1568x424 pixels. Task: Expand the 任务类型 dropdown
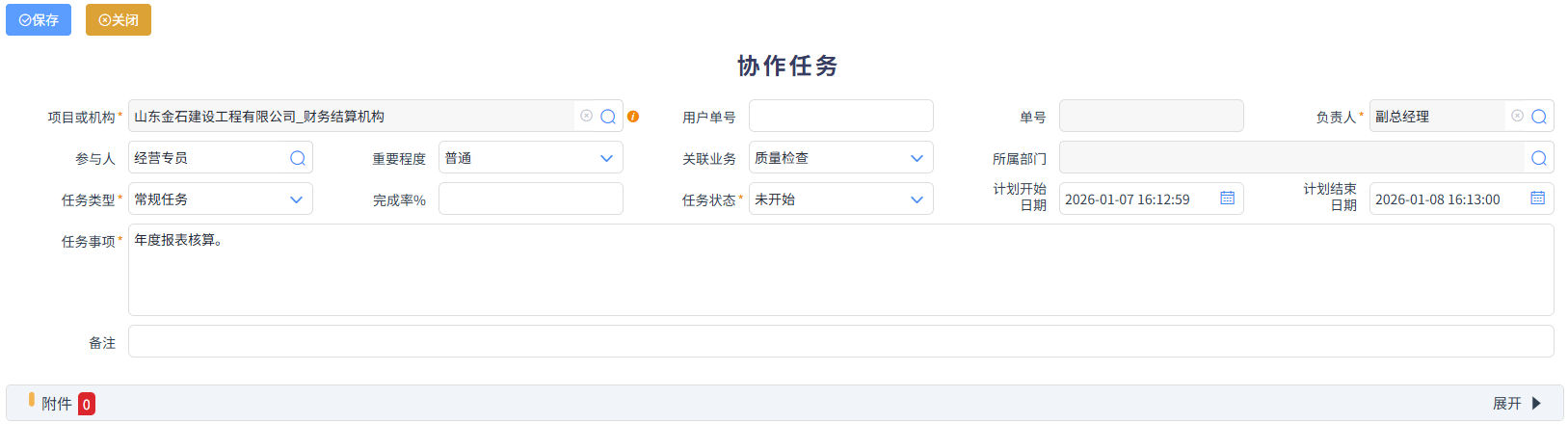tap(296, 199)
